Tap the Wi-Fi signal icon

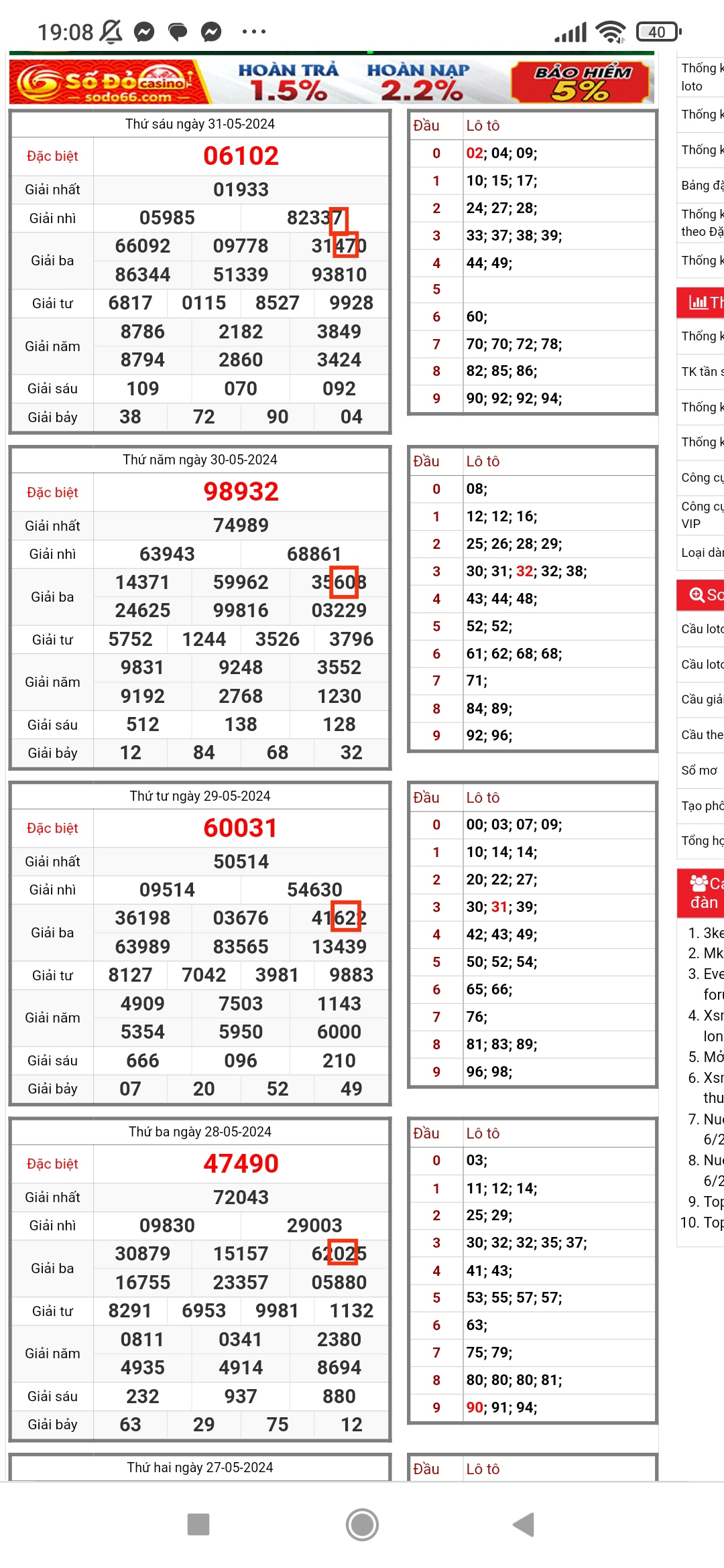point(610,31)
